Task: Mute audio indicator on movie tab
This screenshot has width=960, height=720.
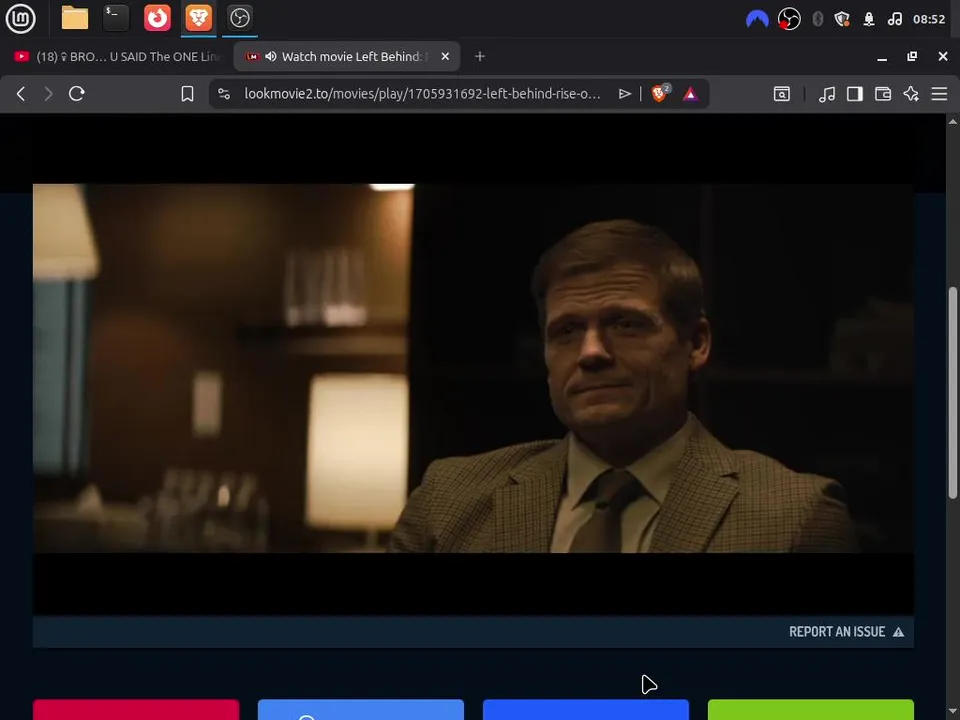Action: pyautogui.click(x=271, y=56)
